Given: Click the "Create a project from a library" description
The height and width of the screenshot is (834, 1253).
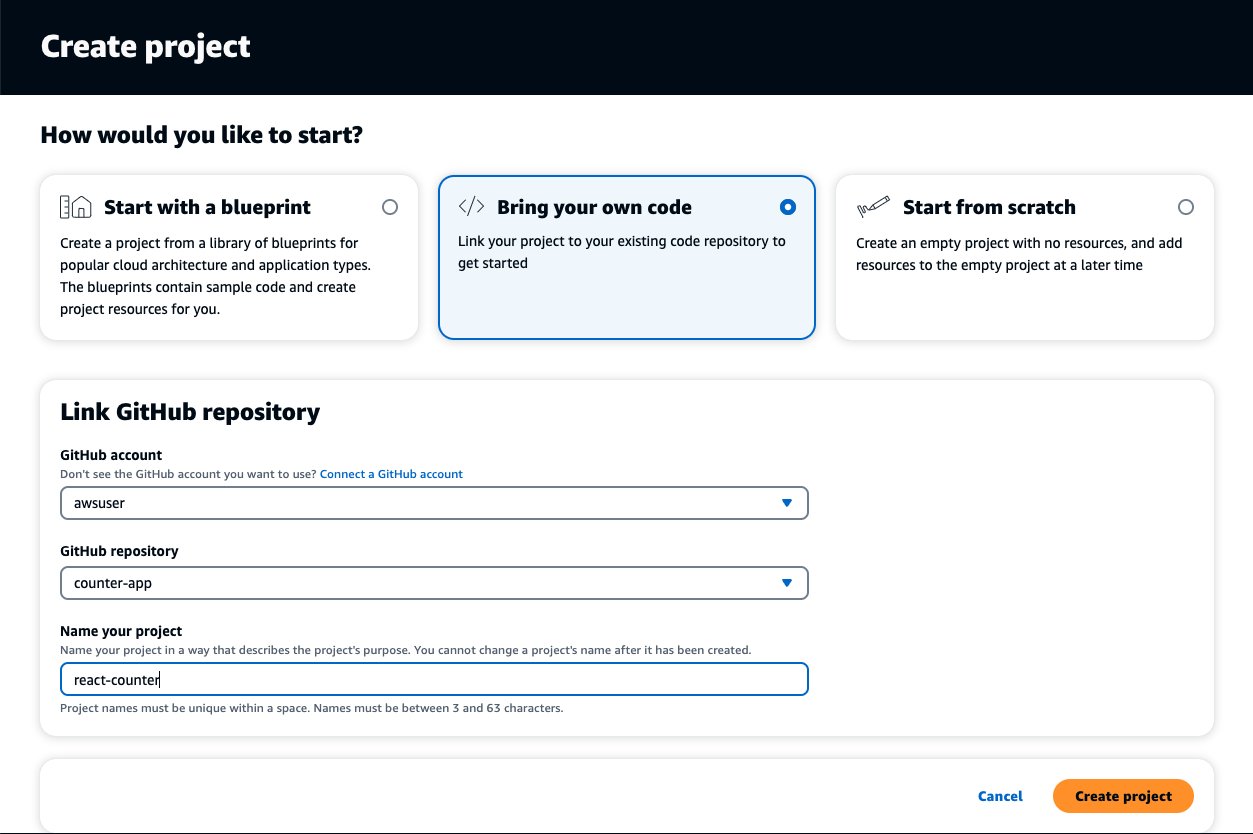Looking at the screenshot, I should click(215, 276).
